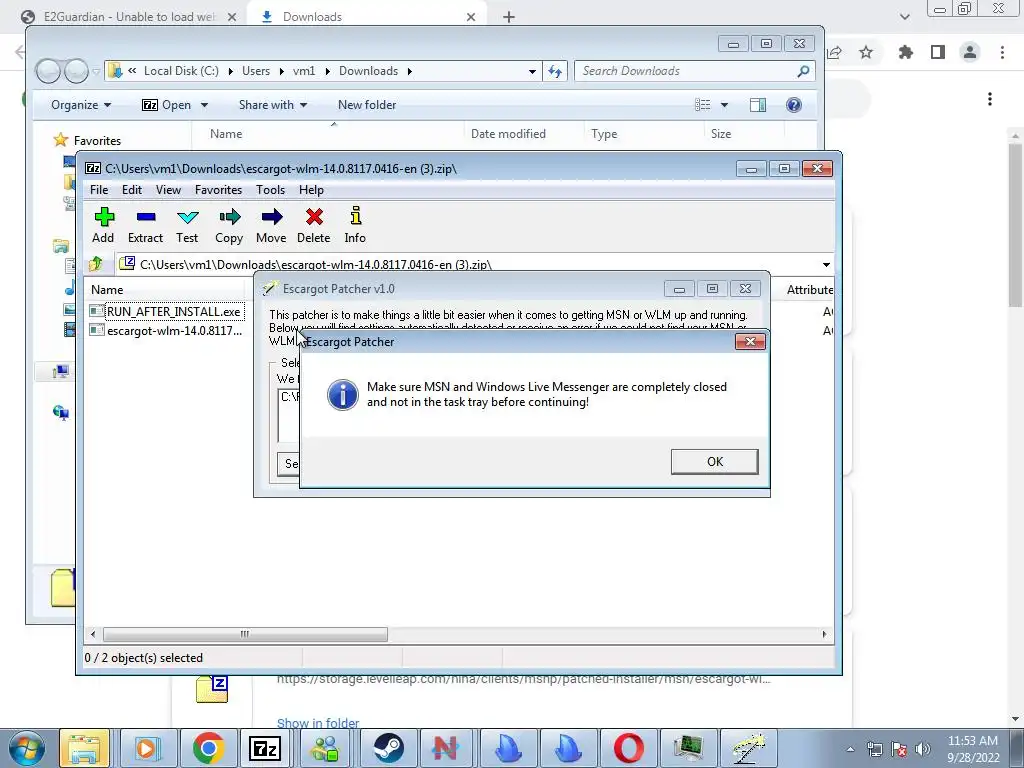Image resolution: width=1024 pixels, height=768 pixels.
Task: Show hidden system tray icons arrow
Action: 850,749
